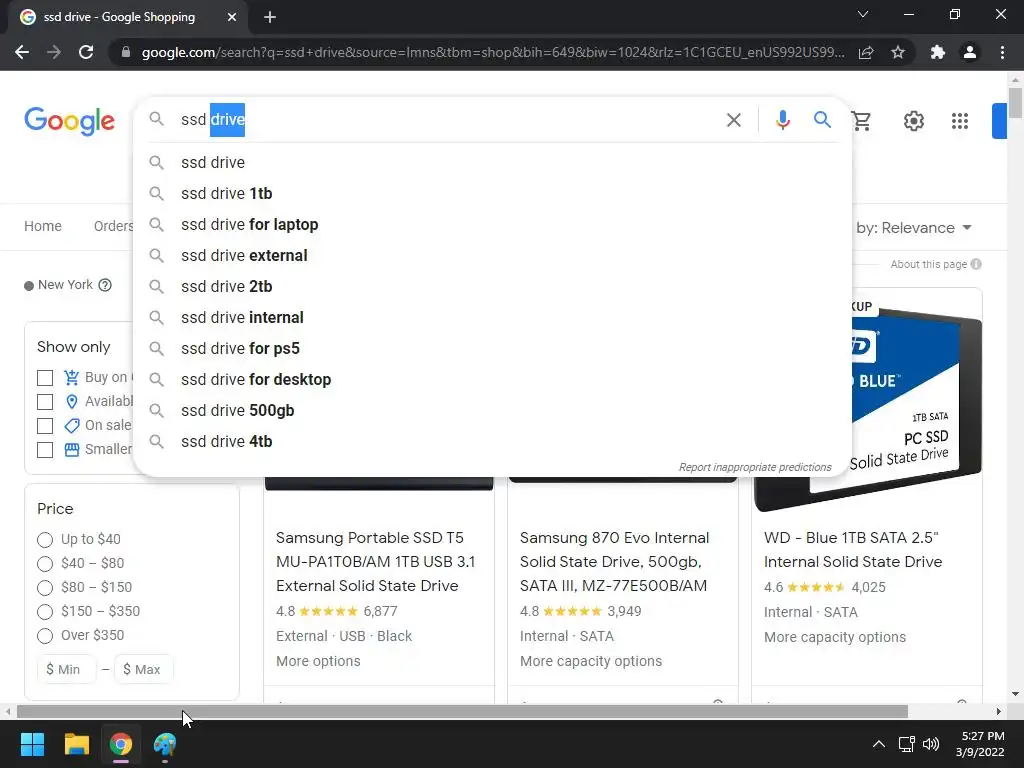Click the blue search magnifier button
The width and height of the screenshot is (1024, 768).
(x=822, y=120)
